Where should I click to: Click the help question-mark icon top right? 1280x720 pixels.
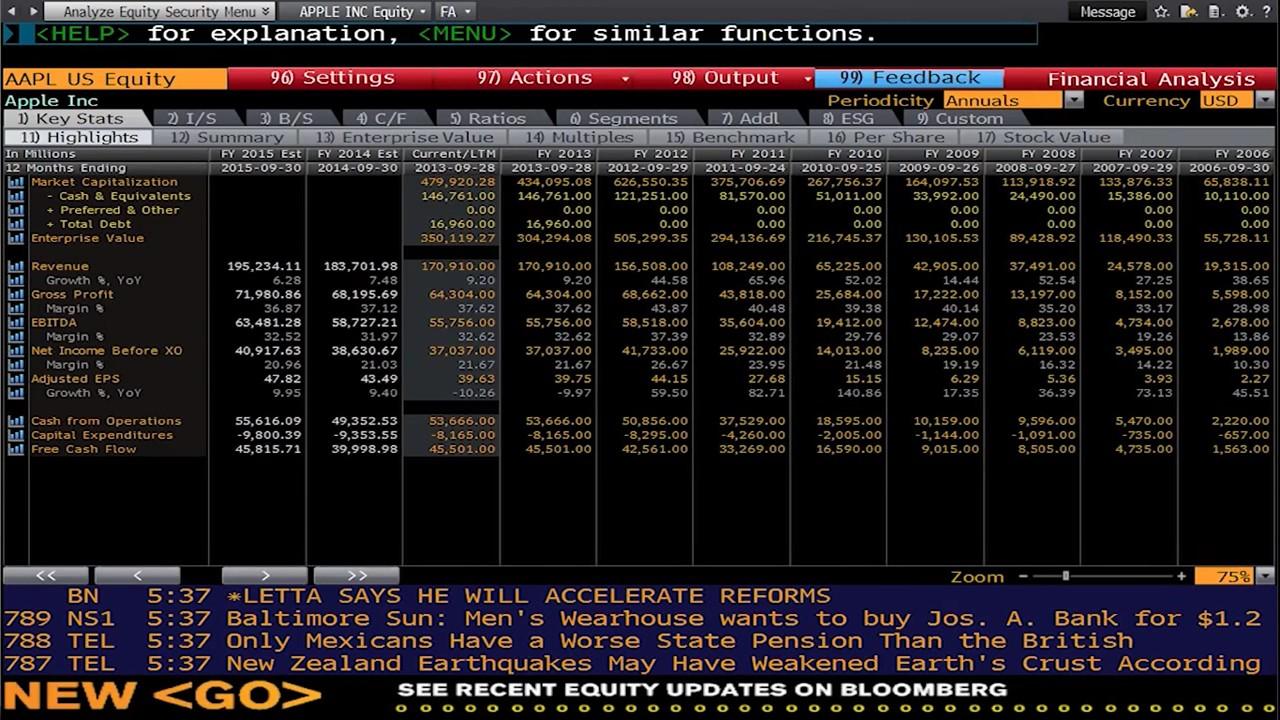coord(1268,11)
